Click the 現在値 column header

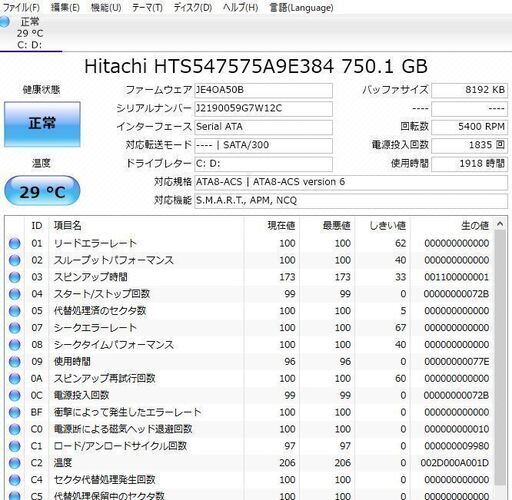[x=271, y=226]
